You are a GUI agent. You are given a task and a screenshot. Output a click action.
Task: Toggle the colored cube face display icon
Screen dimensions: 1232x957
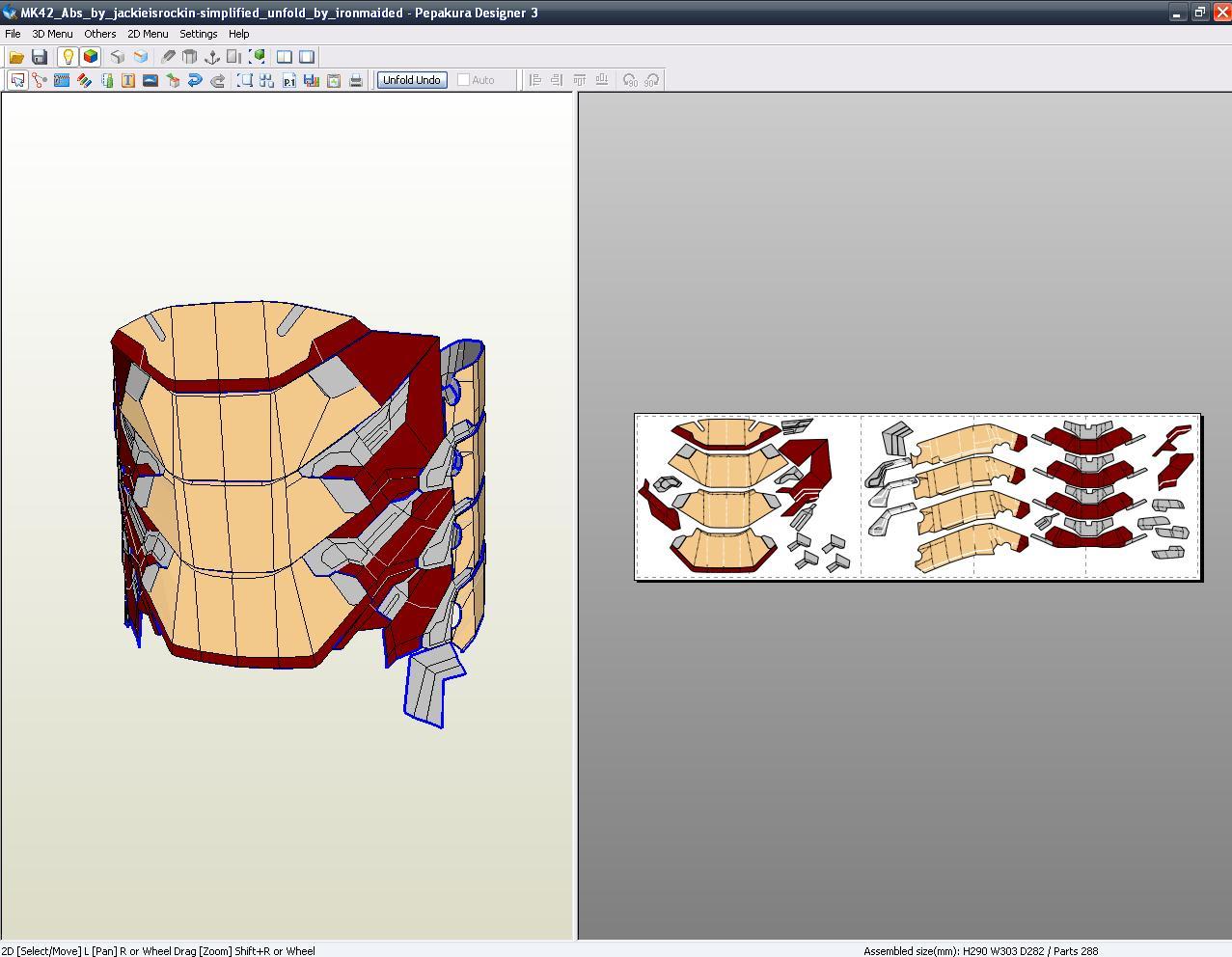(x=90, y=57)
